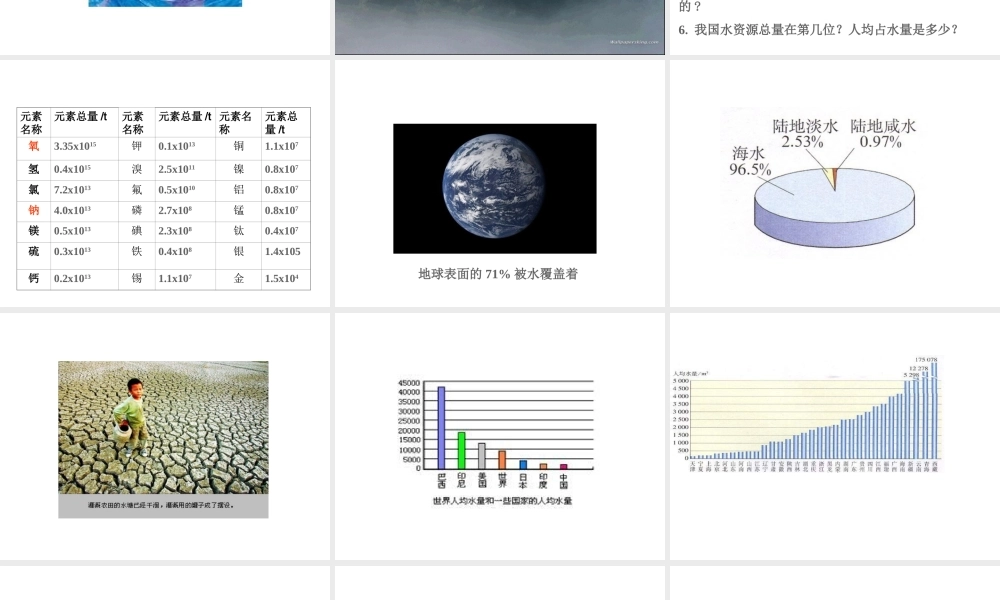Click the 7.2x10¹³ value in the 氯 row
Viewport: 1000px width, 600px height.
(x=73, y=189)
